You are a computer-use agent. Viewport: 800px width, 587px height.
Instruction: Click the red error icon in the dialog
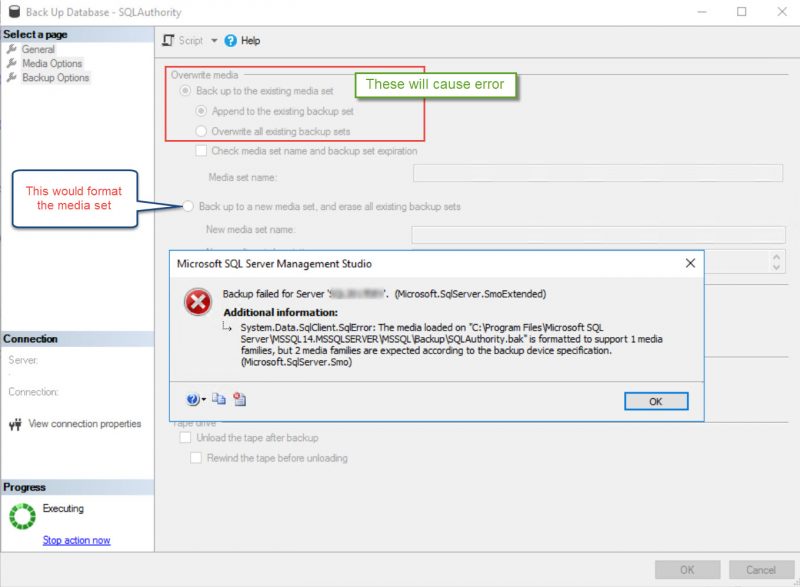tap(196, 300)
